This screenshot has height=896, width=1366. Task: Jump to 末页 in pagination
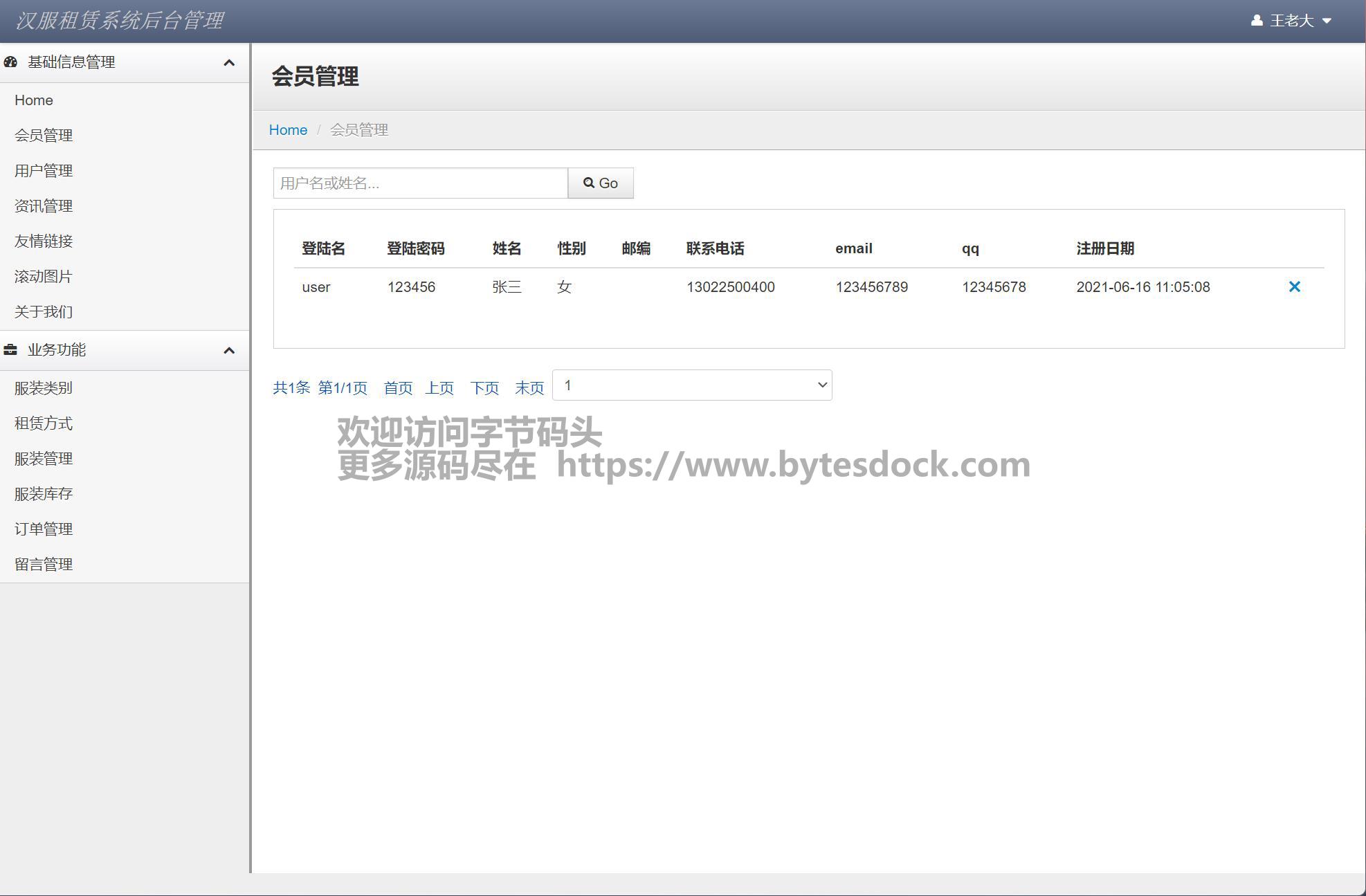click(529, 388)
